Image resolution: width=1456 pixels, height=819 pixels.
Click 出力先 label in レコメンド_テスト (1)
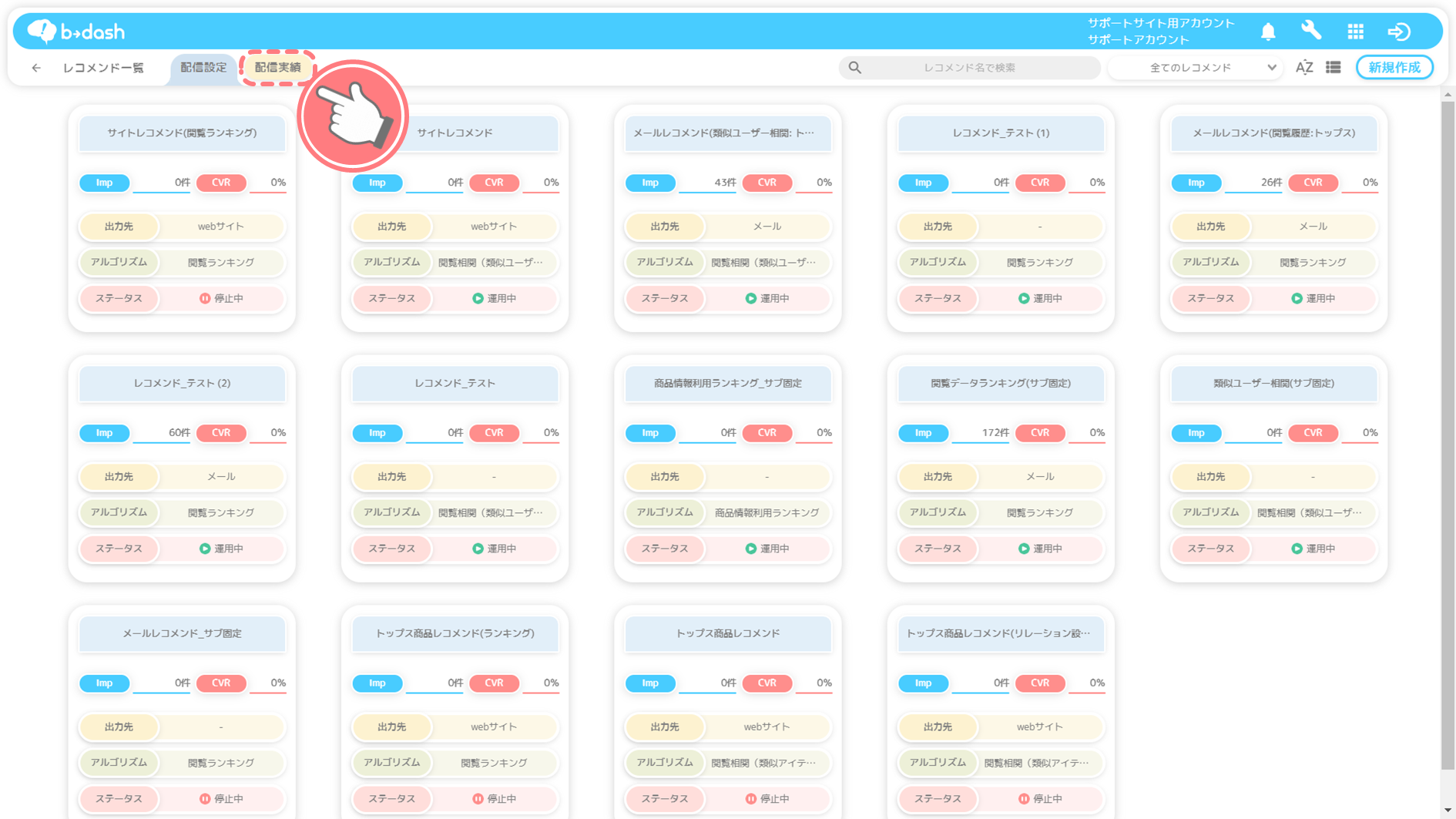pyautogui.click(x=938, y=227)
